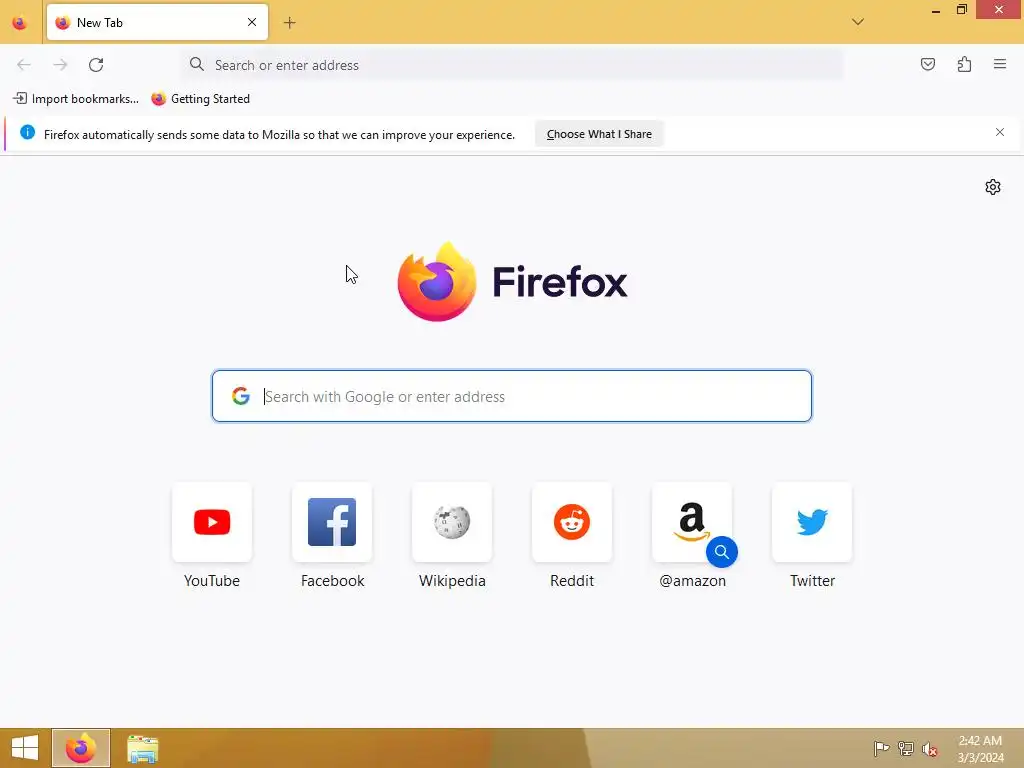Open the Reddit shortcut tile

coord(572,522)
